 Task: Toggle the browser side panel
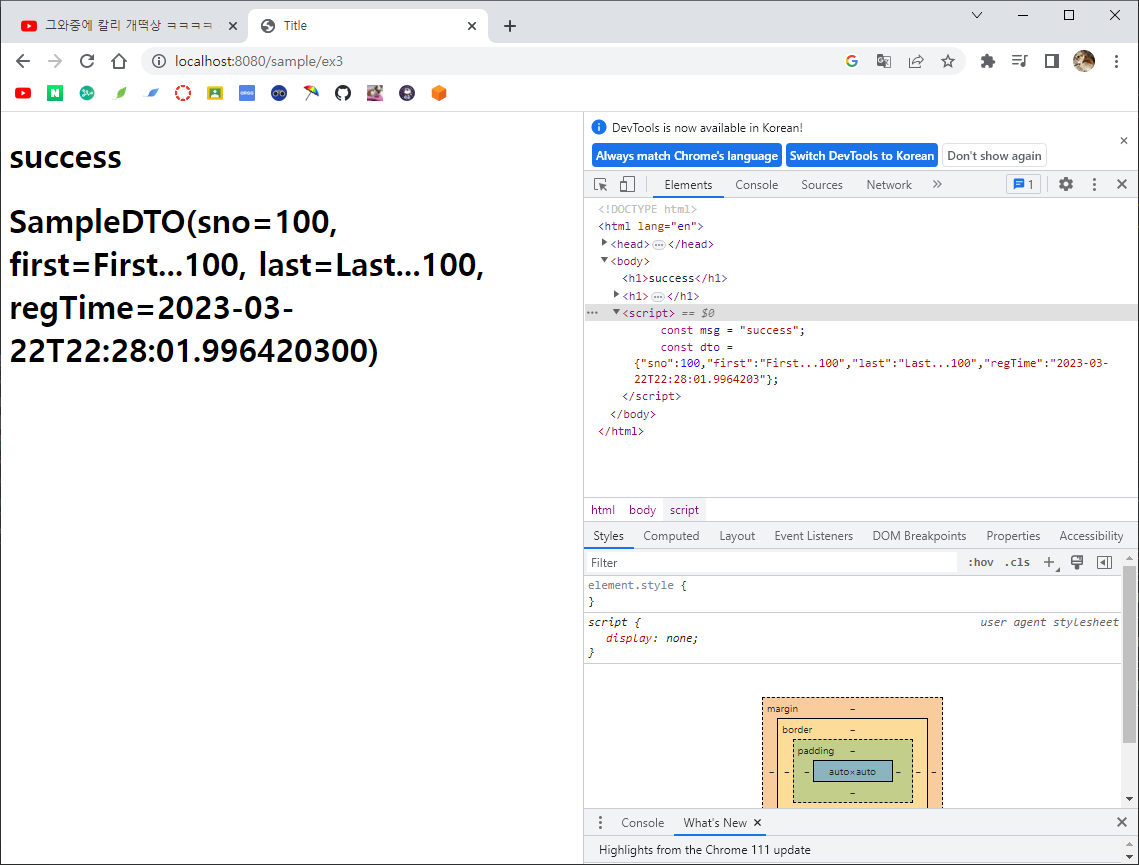(1051, 61)
